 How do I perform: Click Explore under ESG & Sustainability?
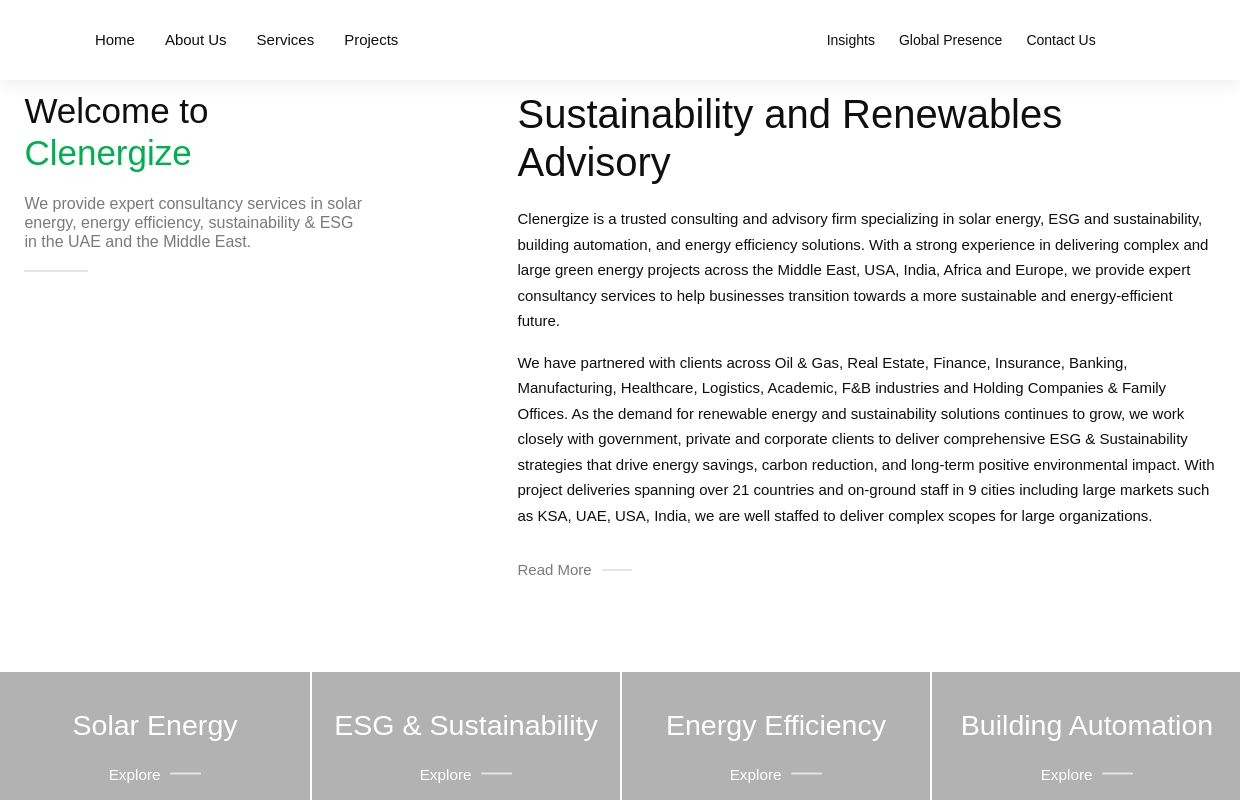click(445, 775)
